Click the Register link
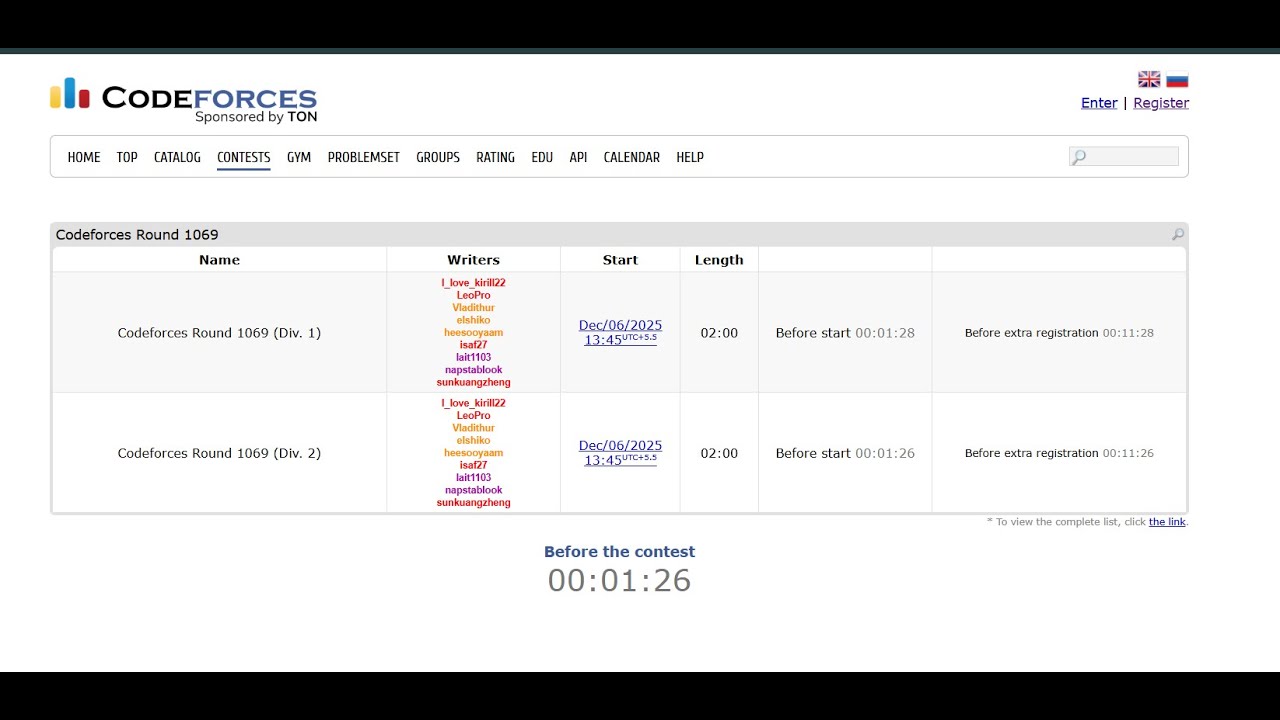 tap(1161, 103)
